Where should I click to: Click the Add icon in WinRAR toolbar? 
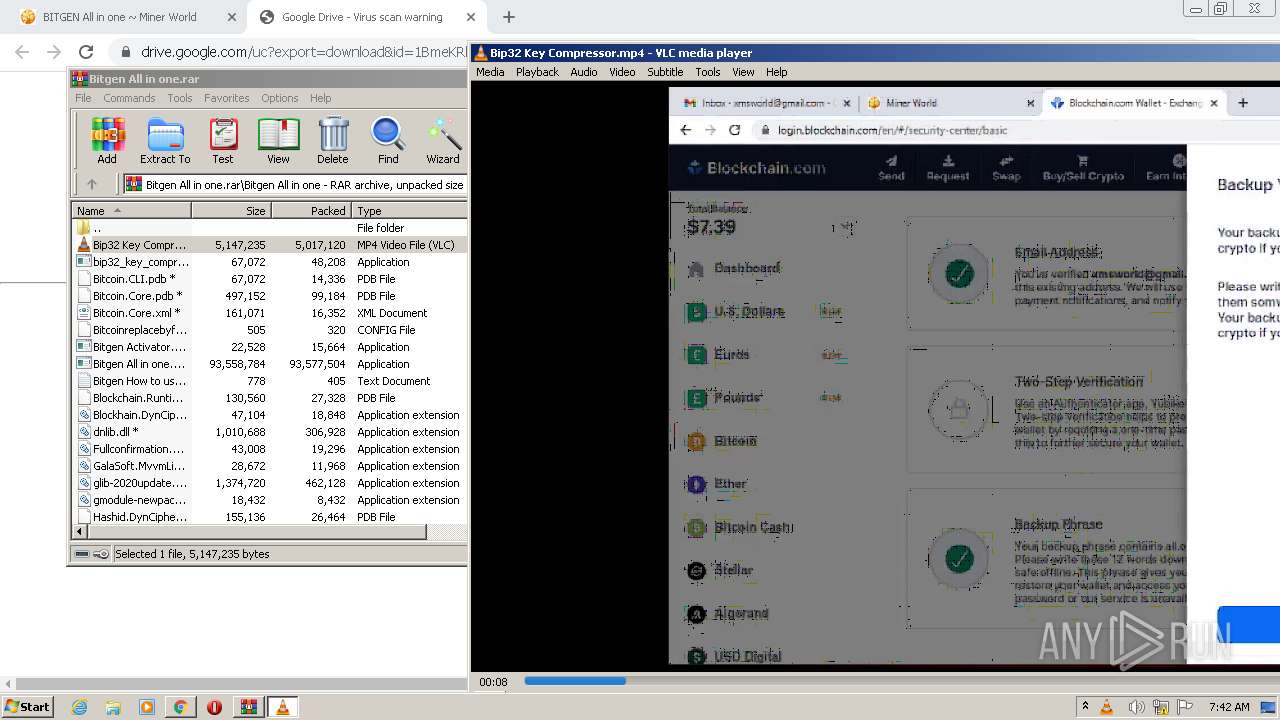tap(107, 141)
